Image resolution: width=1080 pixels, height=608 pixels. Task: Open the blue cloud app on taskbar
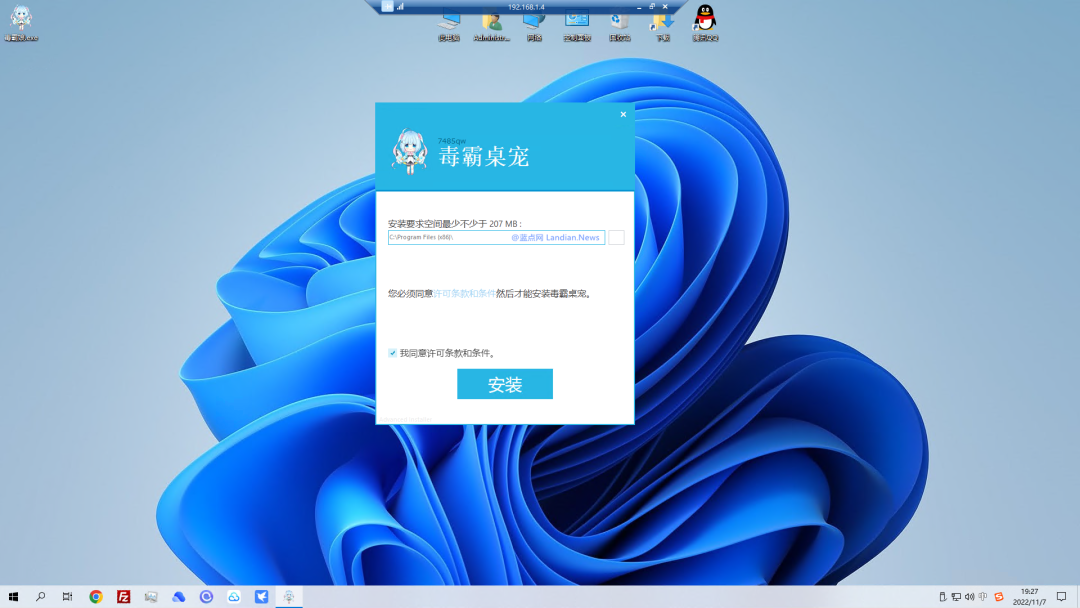[178, 597]
